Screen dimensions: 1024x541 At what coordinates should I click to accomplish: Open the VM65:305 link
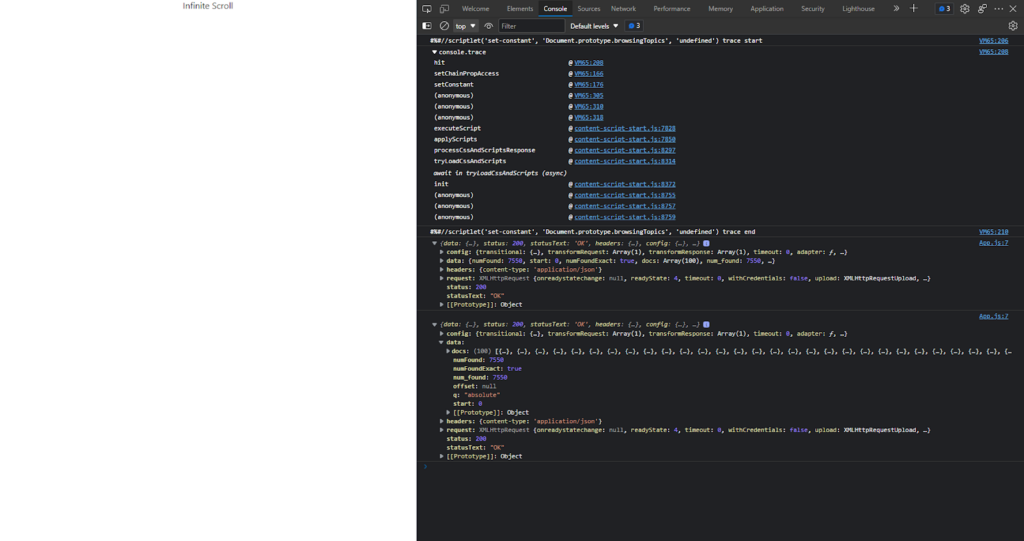point(588,95)
